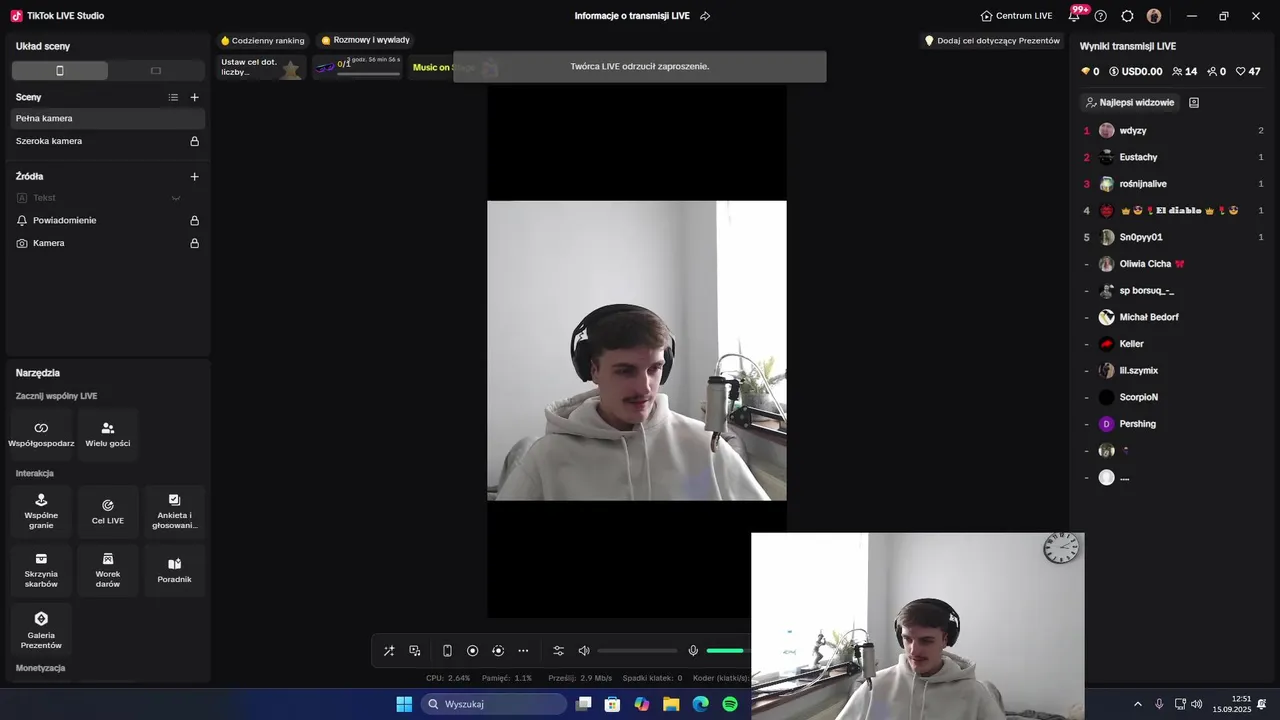Select the portrait layout mode

pyautogui.click(x=60, y=71)
